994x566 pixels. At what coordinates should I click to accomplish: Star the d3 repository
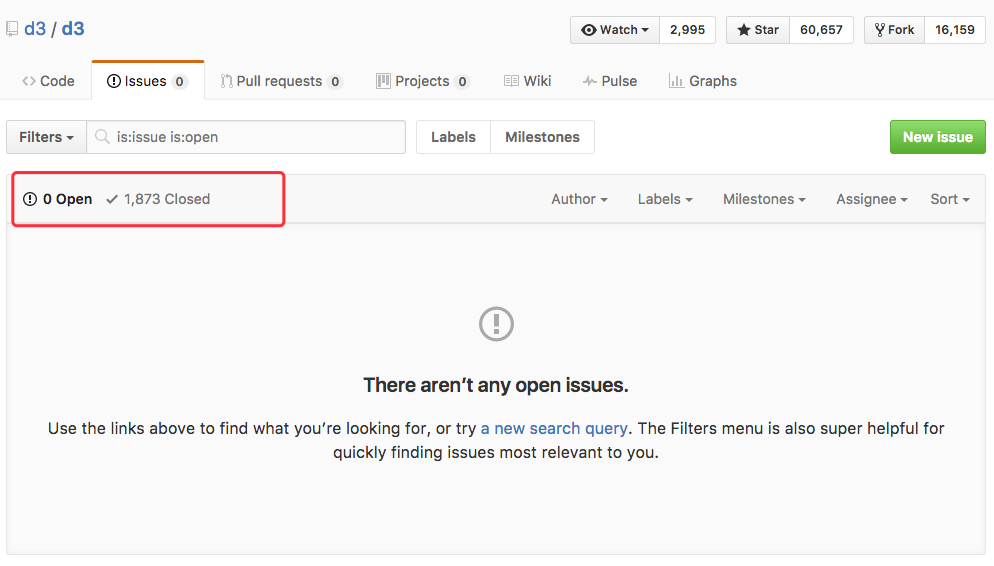tap(758, 30)
